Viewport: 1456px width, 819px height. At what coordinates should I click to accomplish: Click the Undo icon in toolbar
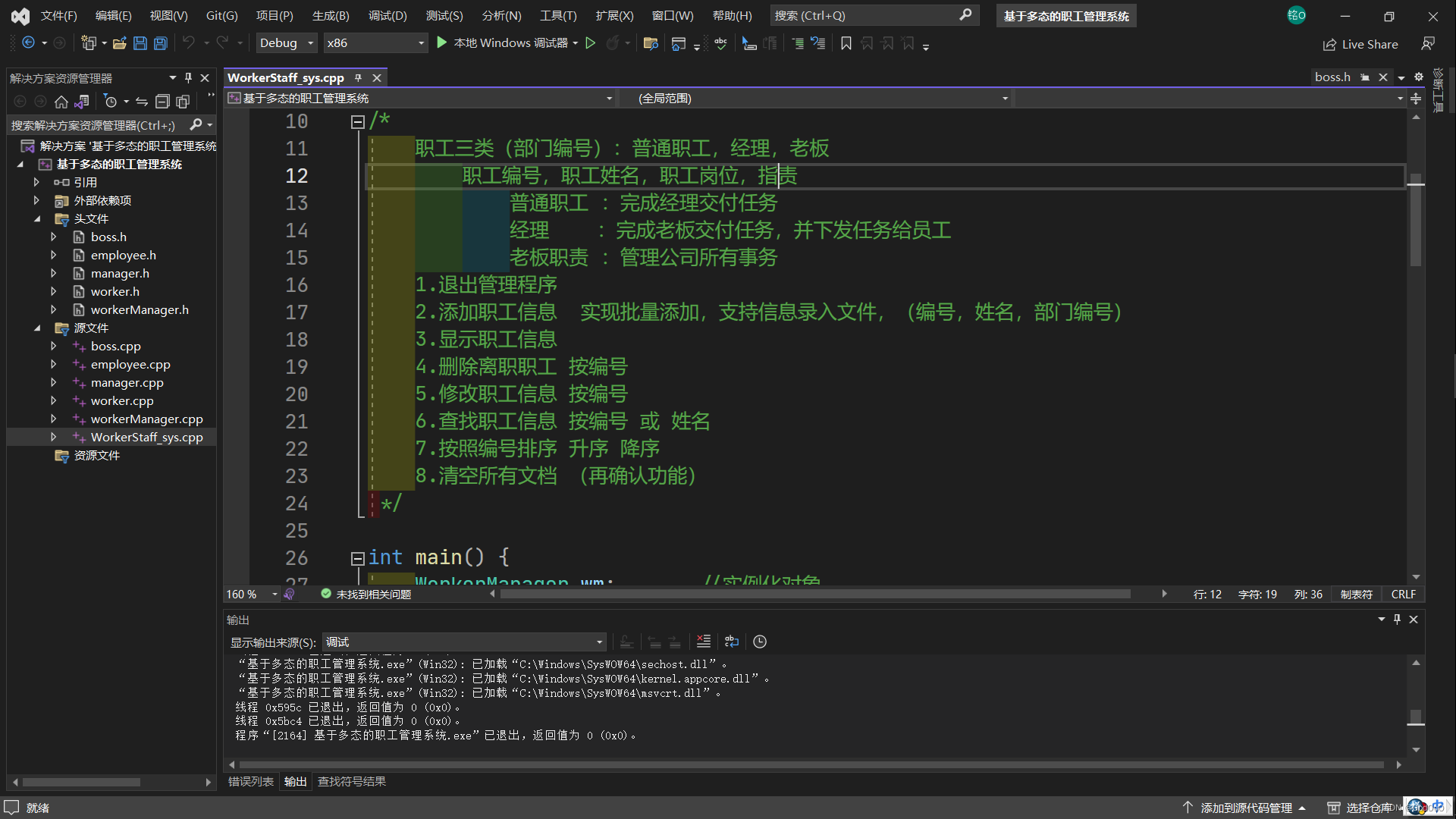point(187,42)
